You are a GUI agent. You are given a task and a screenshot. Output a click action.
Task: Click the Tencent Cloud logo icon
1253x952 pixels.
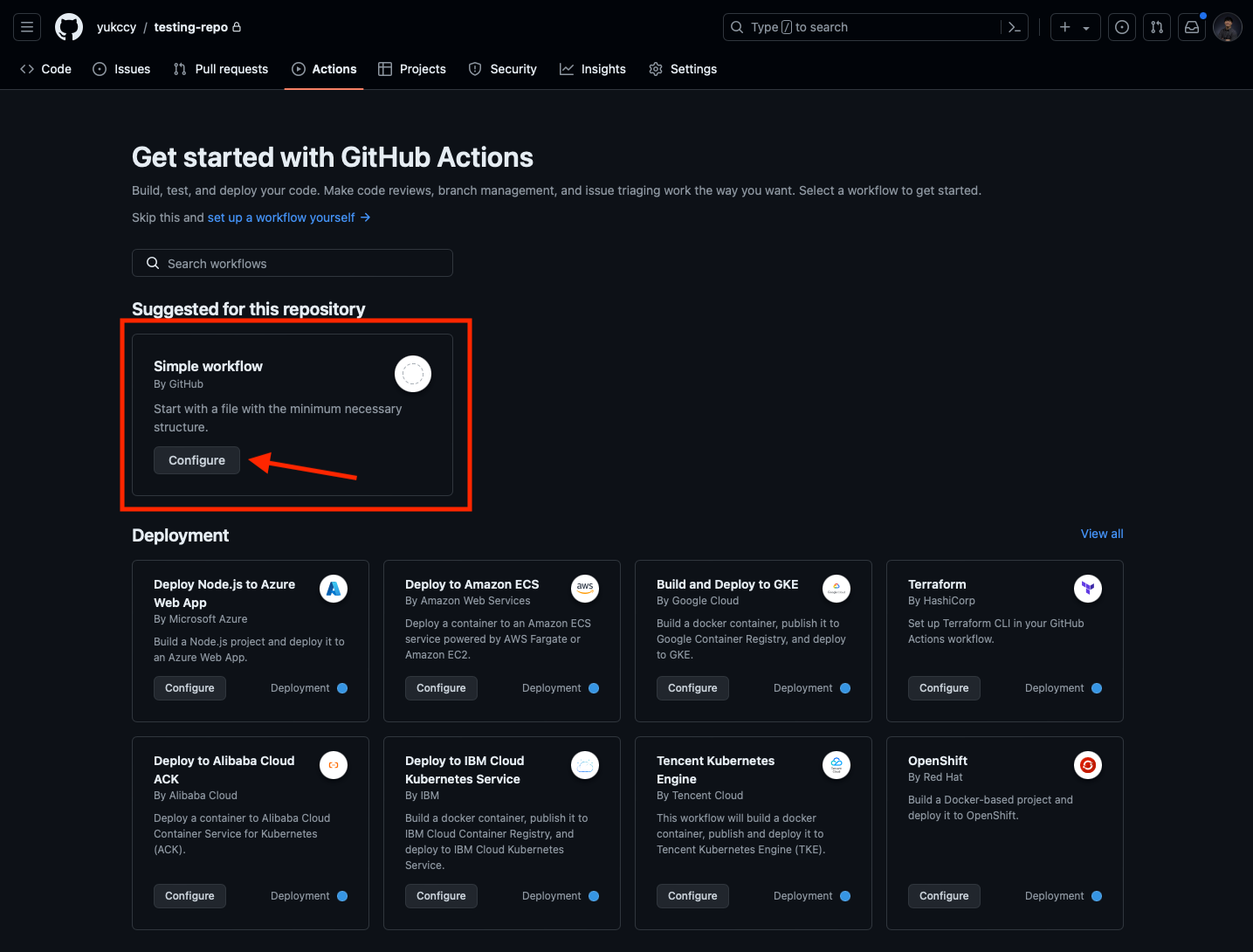(x=836, y=765)
